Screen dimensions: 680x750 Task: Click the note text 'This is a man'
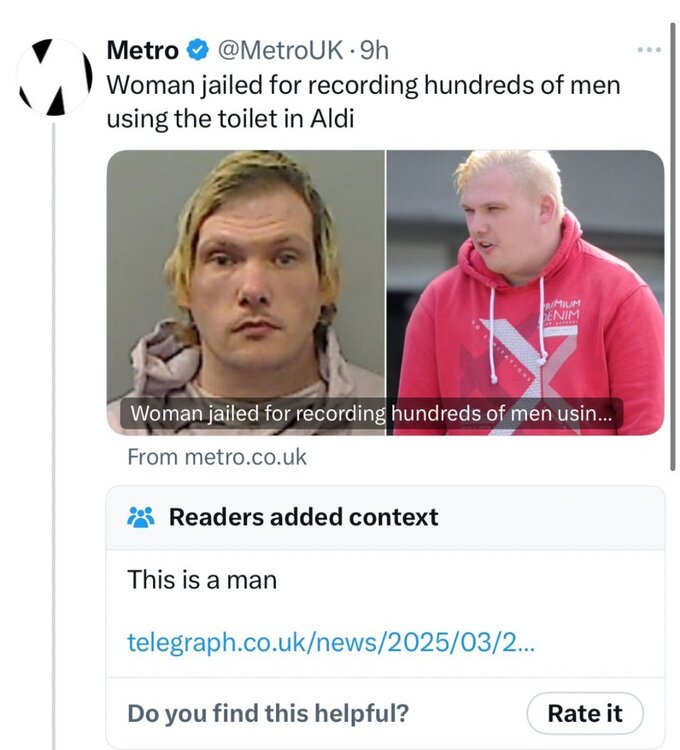click(x=202, y=579)
